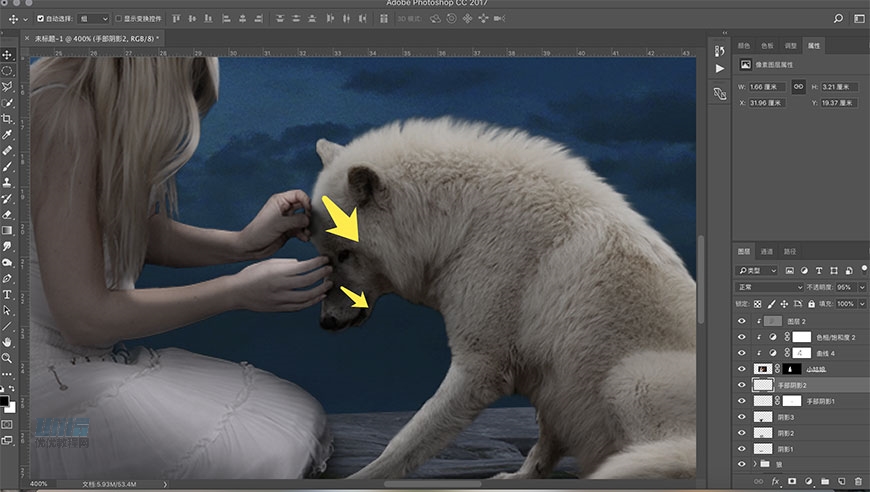Hide the 阴影3 layer

(742, 417)
